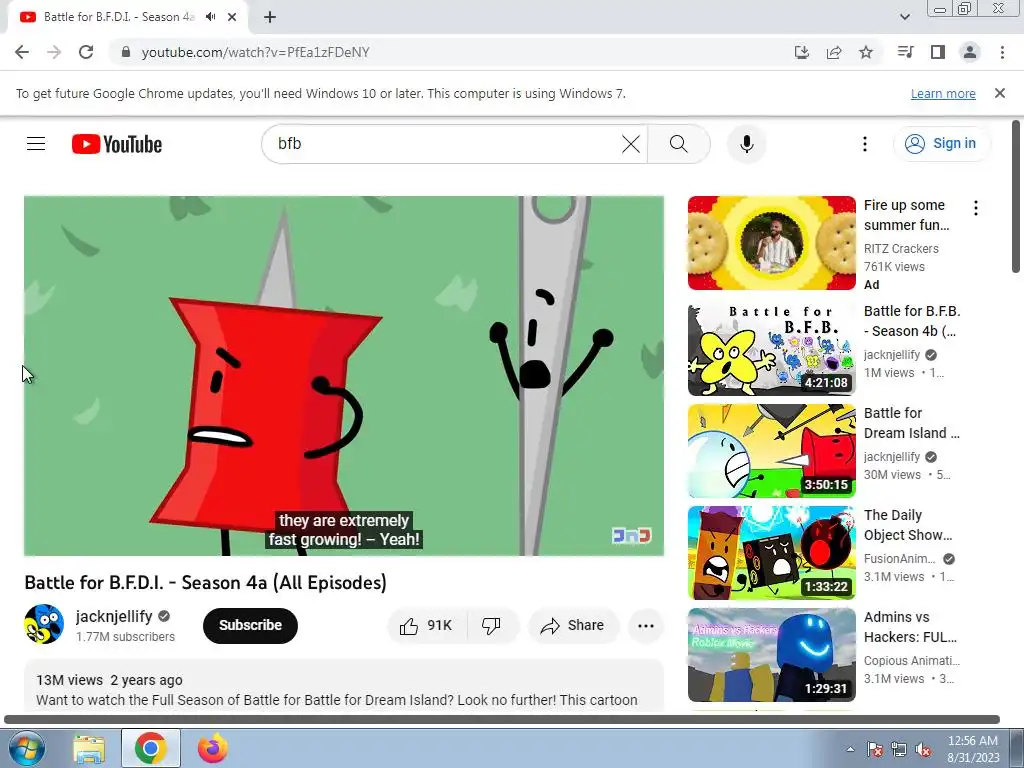Open a new tab
1024x768 pixels.
click(x=270, y=17)
